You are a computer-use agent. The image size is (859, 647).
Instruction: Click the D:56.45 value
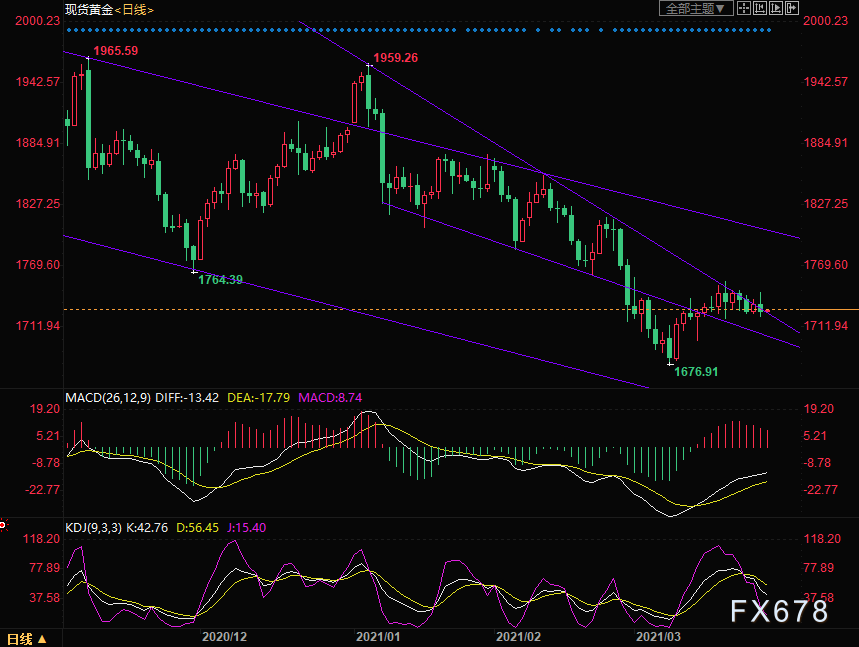[x=197, y=528]
